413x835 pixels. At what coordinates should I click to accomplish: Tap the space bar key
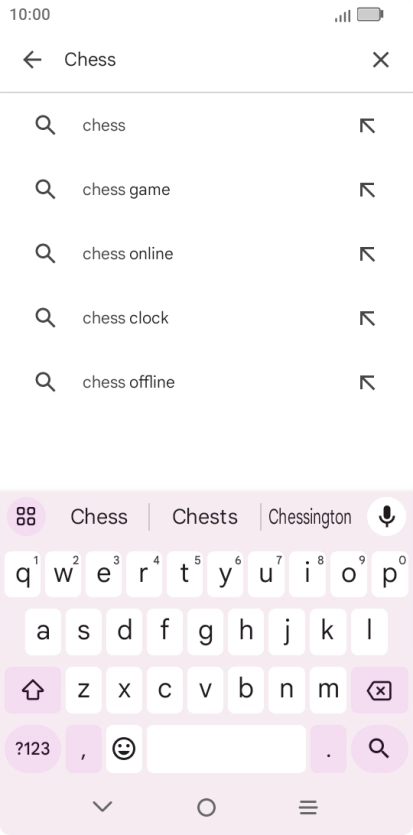point(226,749)
